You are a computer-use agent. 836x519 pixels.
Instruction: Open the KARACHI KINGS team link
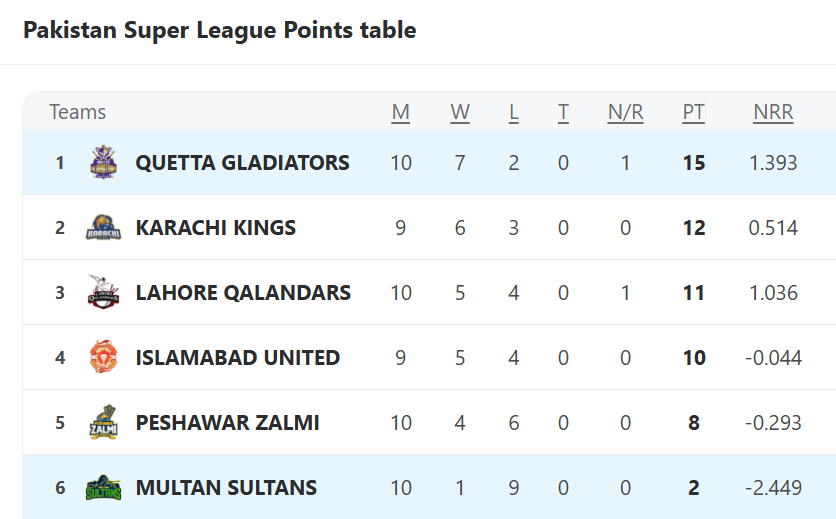point(215,228)
